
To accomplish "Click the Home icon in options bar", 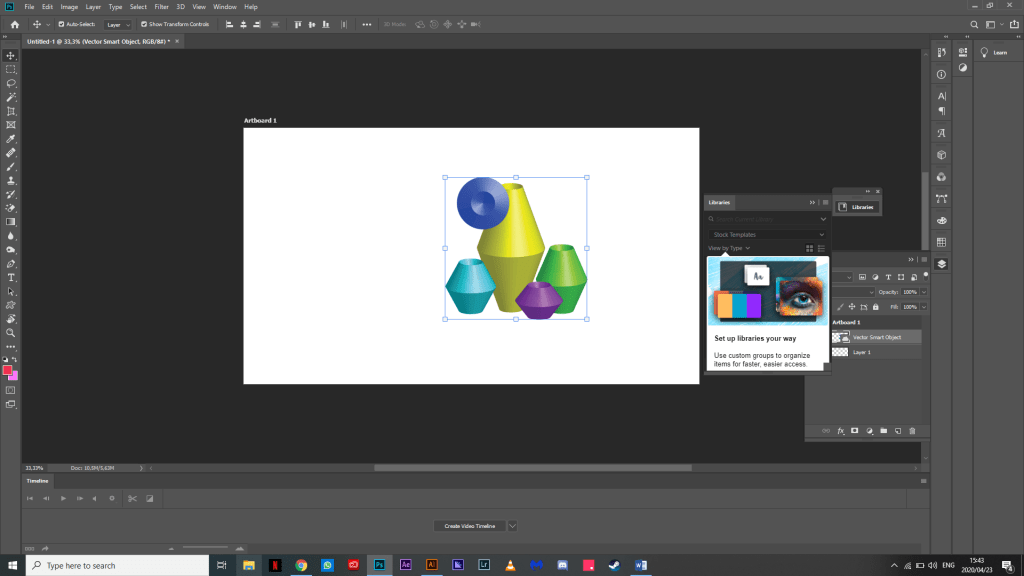I will coord(14,24).
